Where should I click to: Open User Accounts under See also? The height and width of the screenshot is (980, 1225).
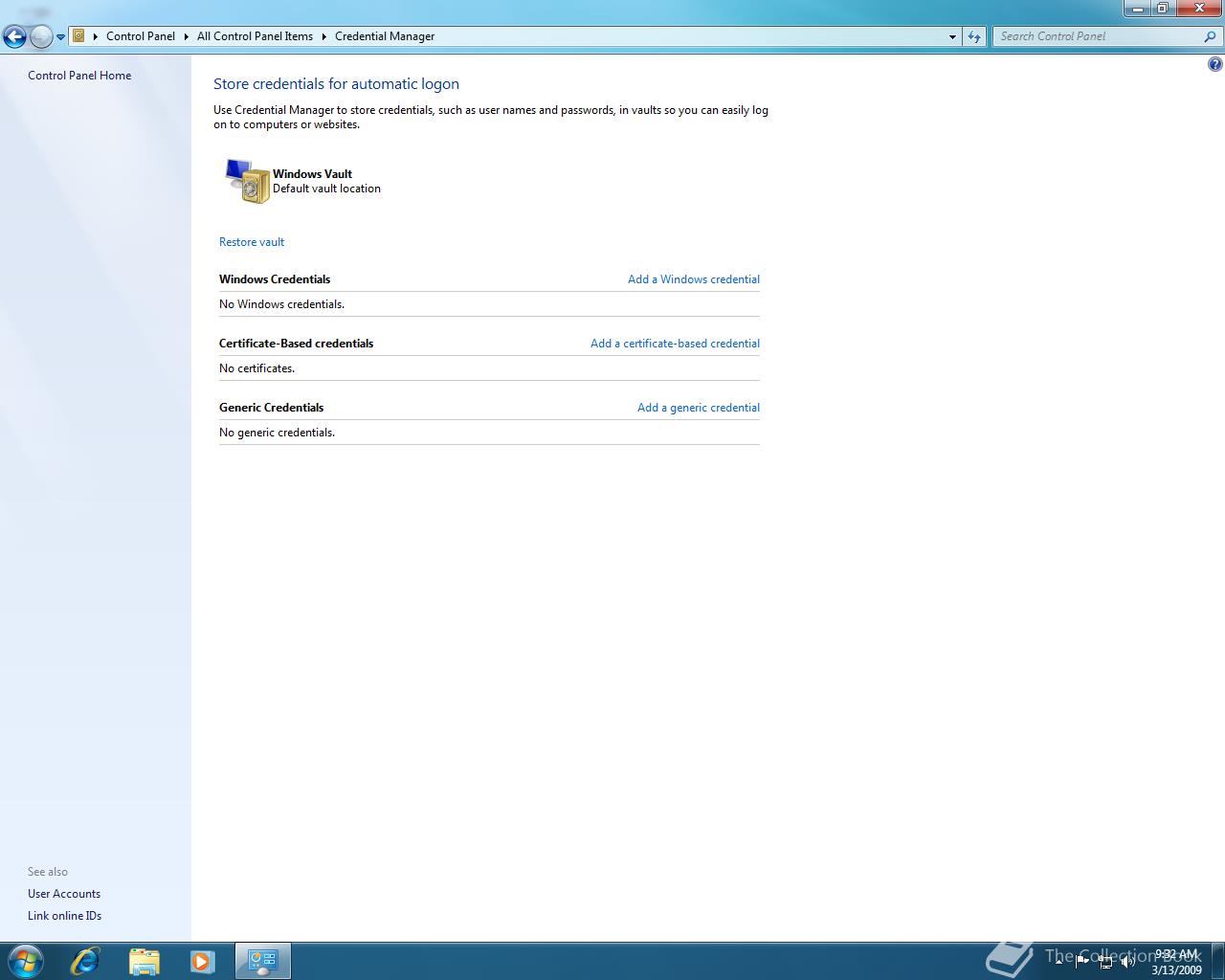pyautogui.click(x=64, y=894)
